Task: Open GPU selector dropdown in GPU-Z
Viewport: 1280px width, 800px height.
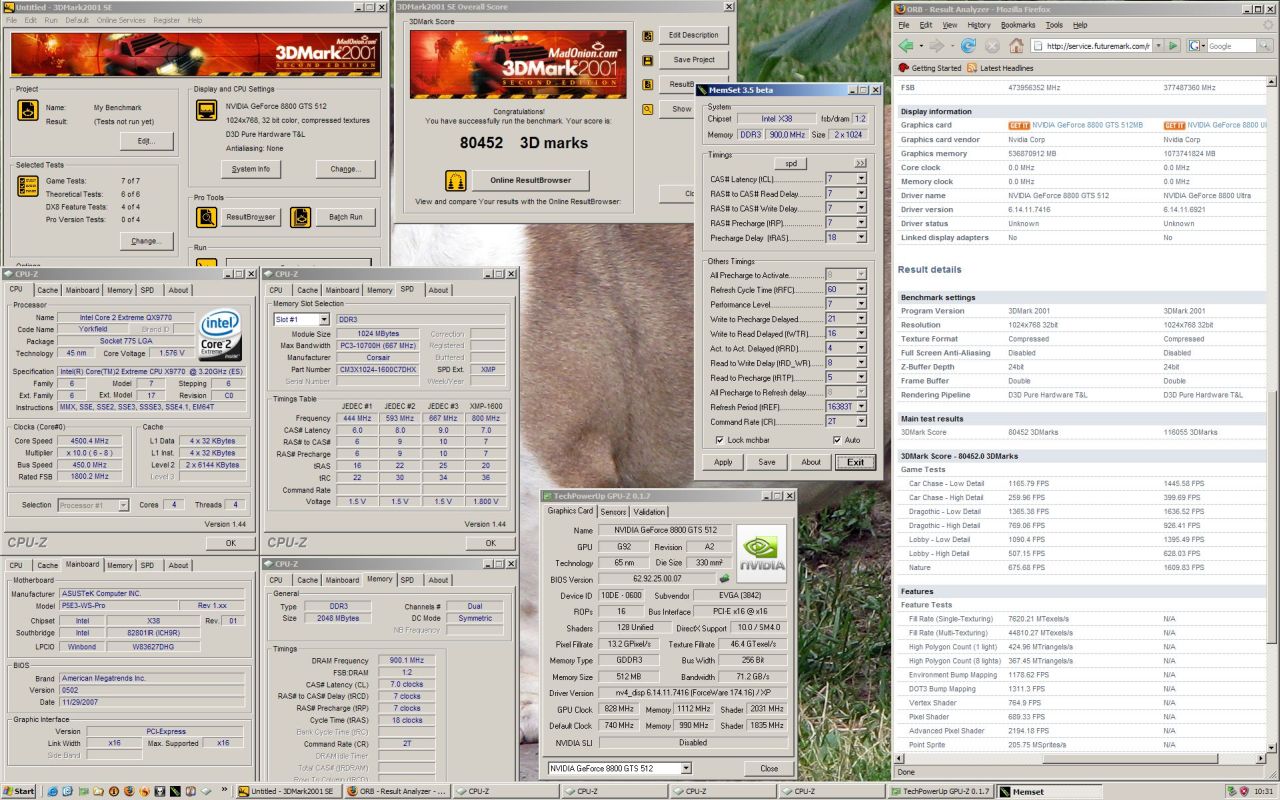Action: click(x=685, y=768)
